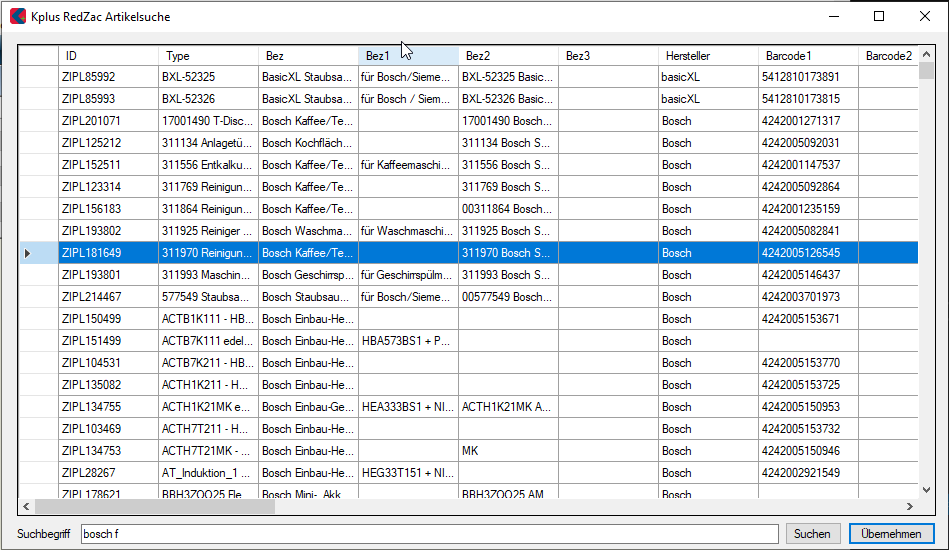This screenshot has height=550, width=949.
Task: Sort by the Bez column header
Action: coord(308,56)
